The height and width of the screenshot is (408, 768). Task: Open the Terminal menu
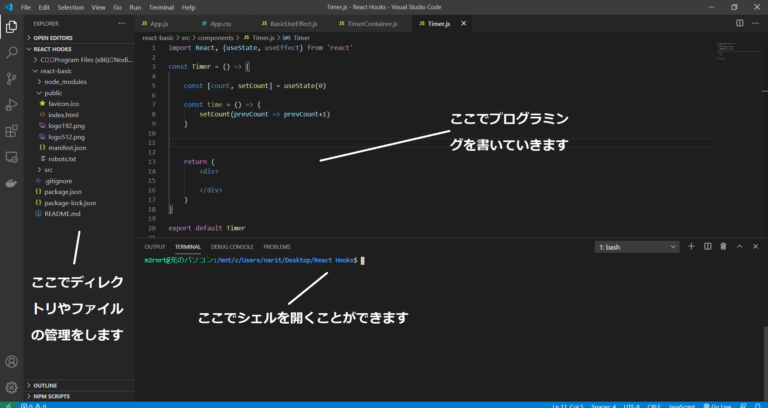coord(161,7)
